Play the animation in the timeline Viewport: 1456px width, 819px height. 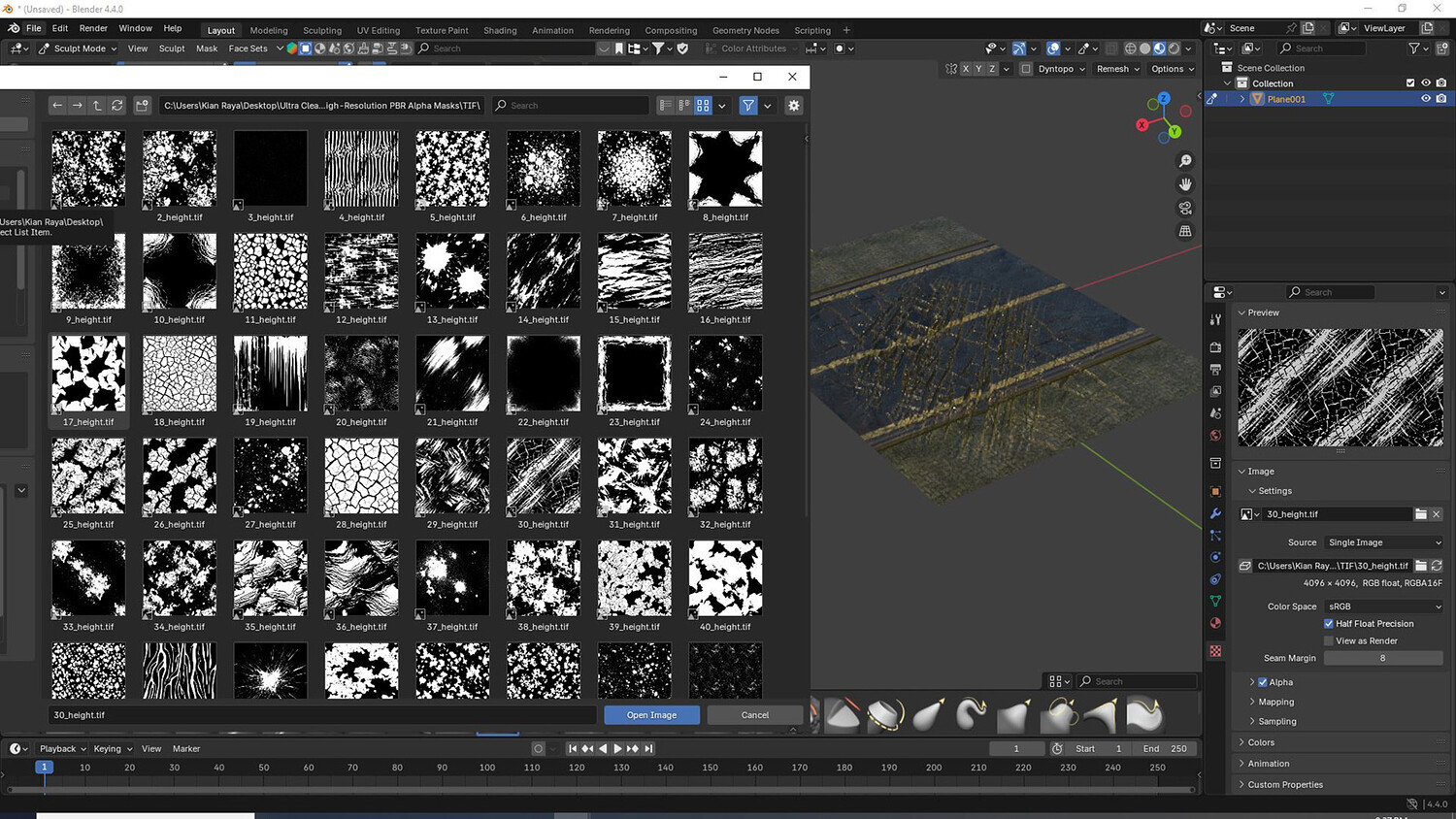pos(617,748)
